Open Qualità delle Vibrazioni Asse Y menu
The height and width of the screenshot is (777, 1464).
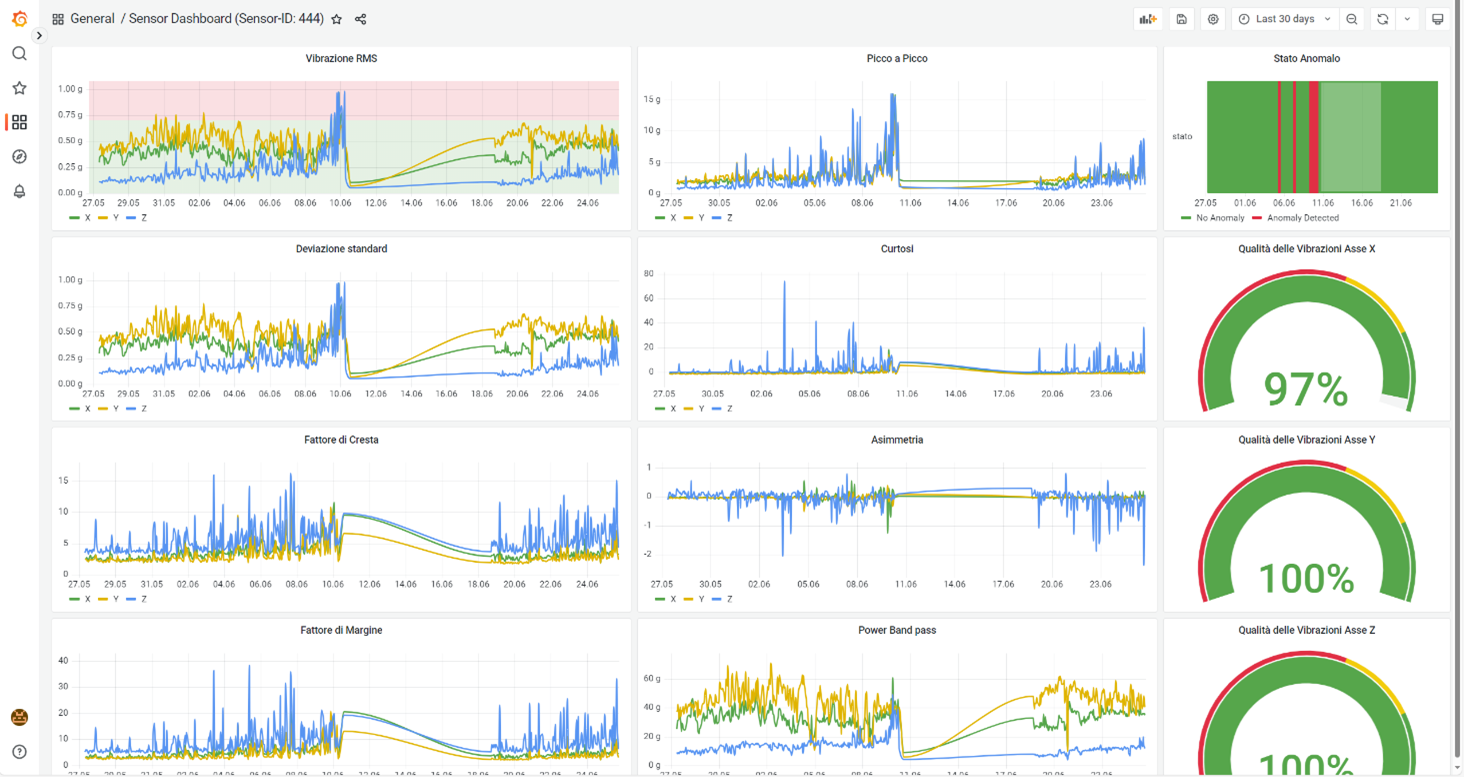(1307, 440)
